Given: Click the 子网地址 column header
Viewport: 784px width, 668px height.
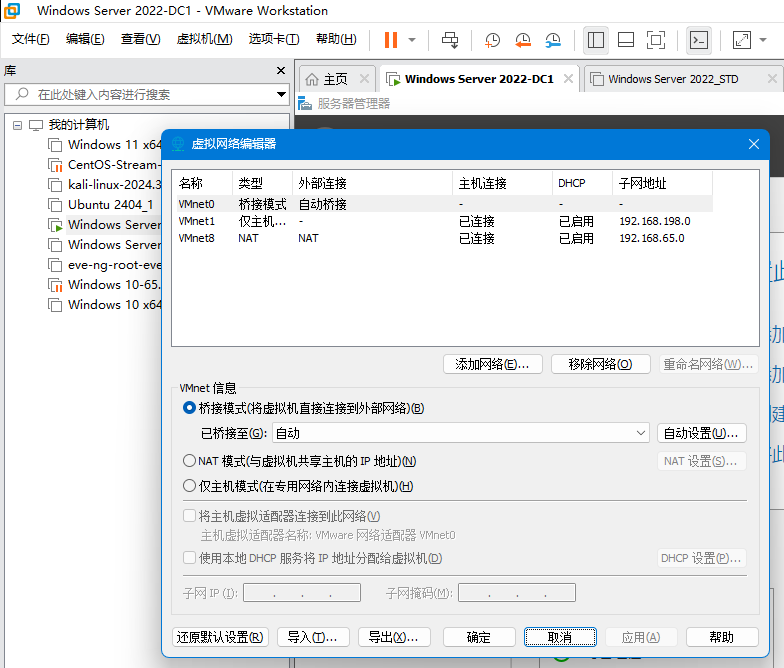Looking at the screenshot, I should (x=662, y=184).
